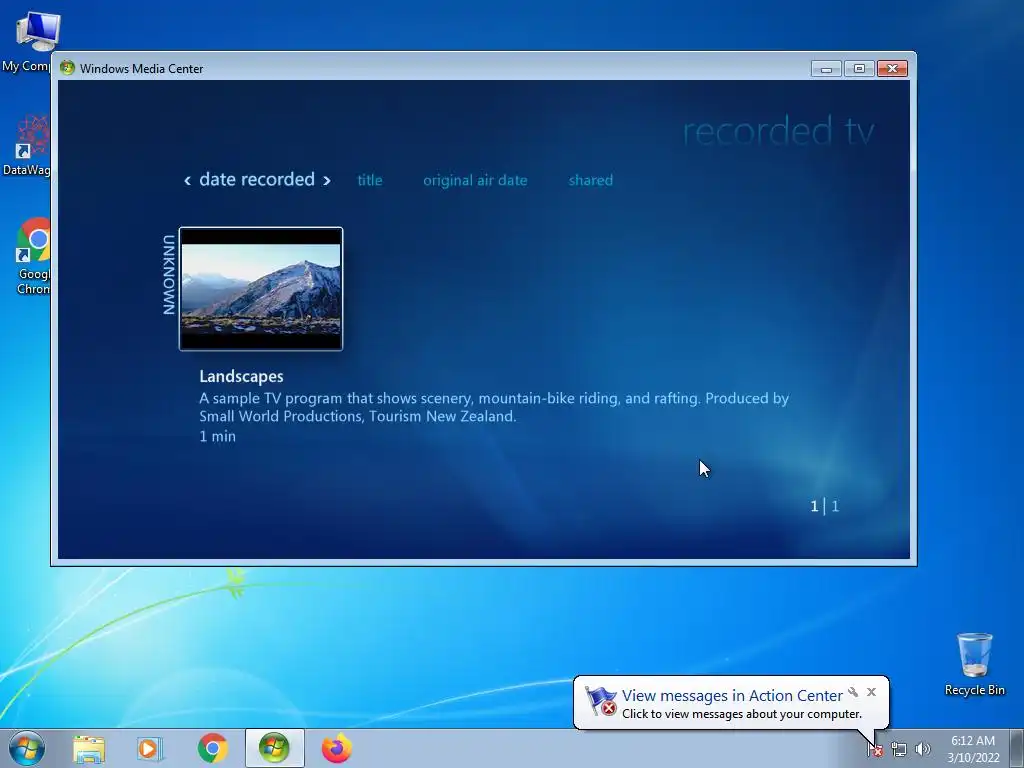
Task: Close the Windows Media Center window
Action: [892, 69]
